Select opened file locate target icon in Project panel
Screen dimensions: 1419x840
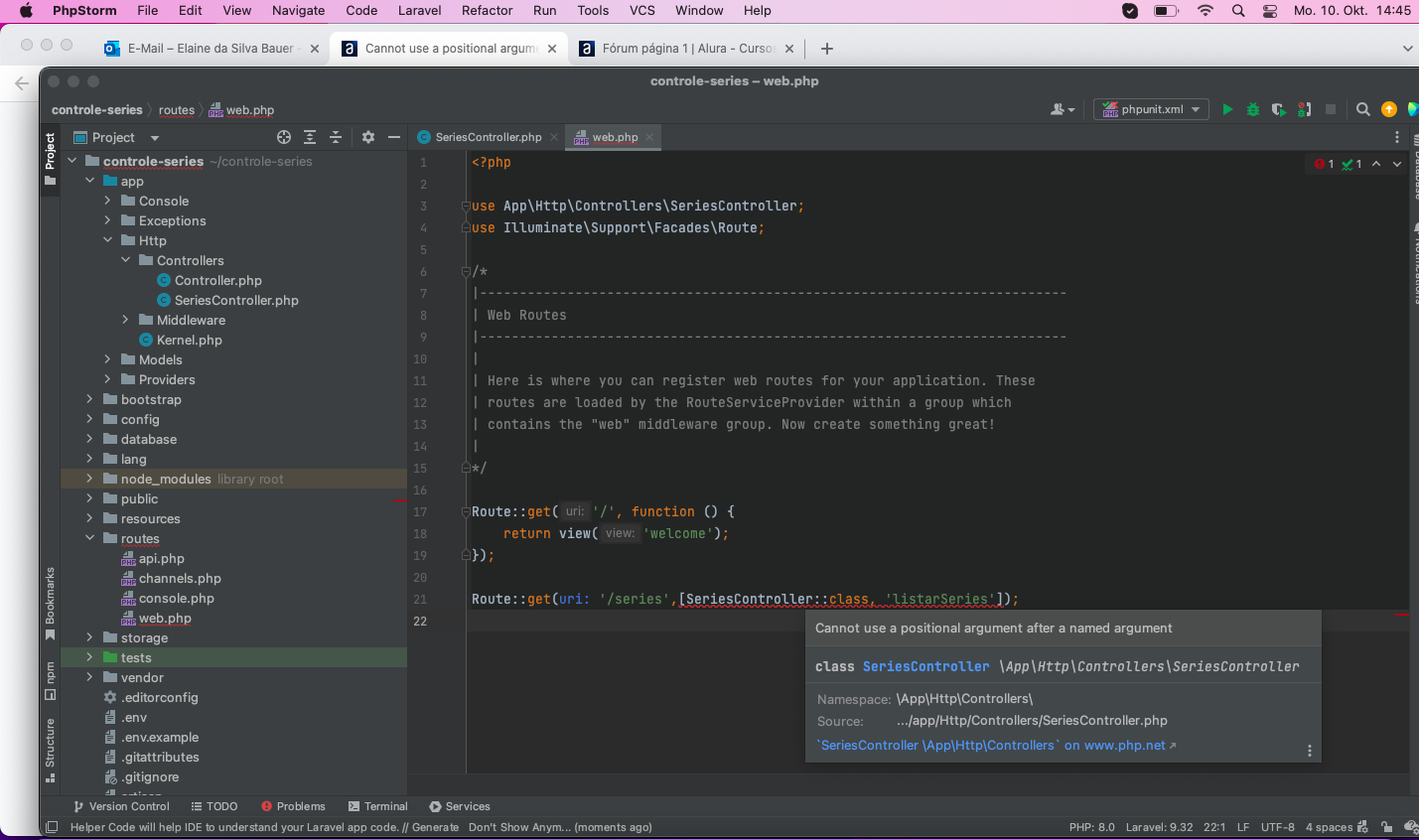click(x=284, y=137)
